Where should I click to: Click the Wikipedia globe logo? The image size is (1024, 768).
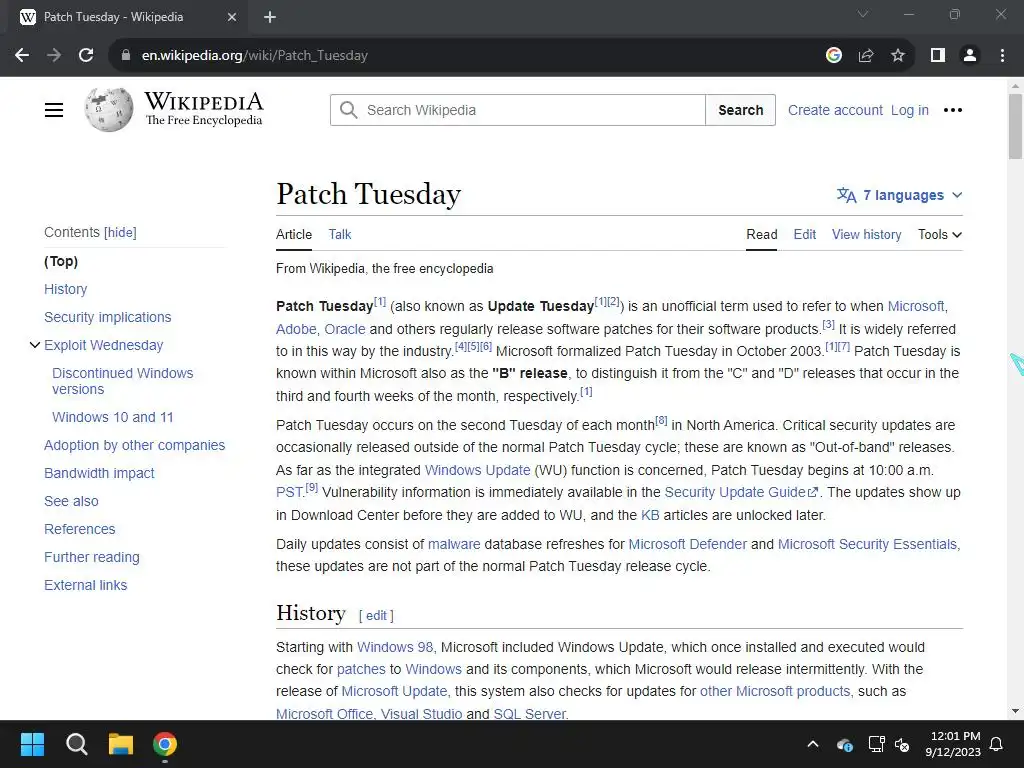click(x=109, y=110)
